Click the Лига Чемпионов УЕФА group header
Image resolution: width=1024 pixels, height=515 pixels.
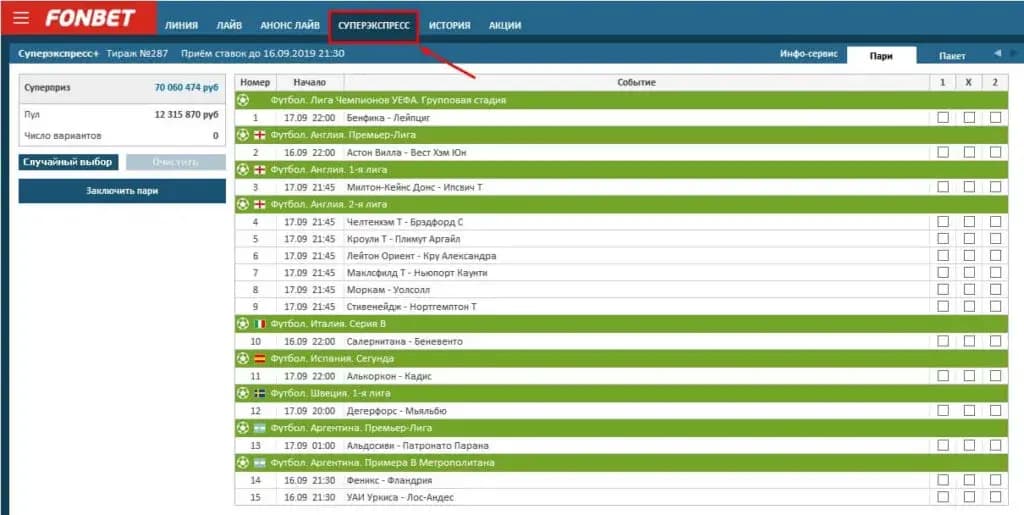(x=621, y=101)
